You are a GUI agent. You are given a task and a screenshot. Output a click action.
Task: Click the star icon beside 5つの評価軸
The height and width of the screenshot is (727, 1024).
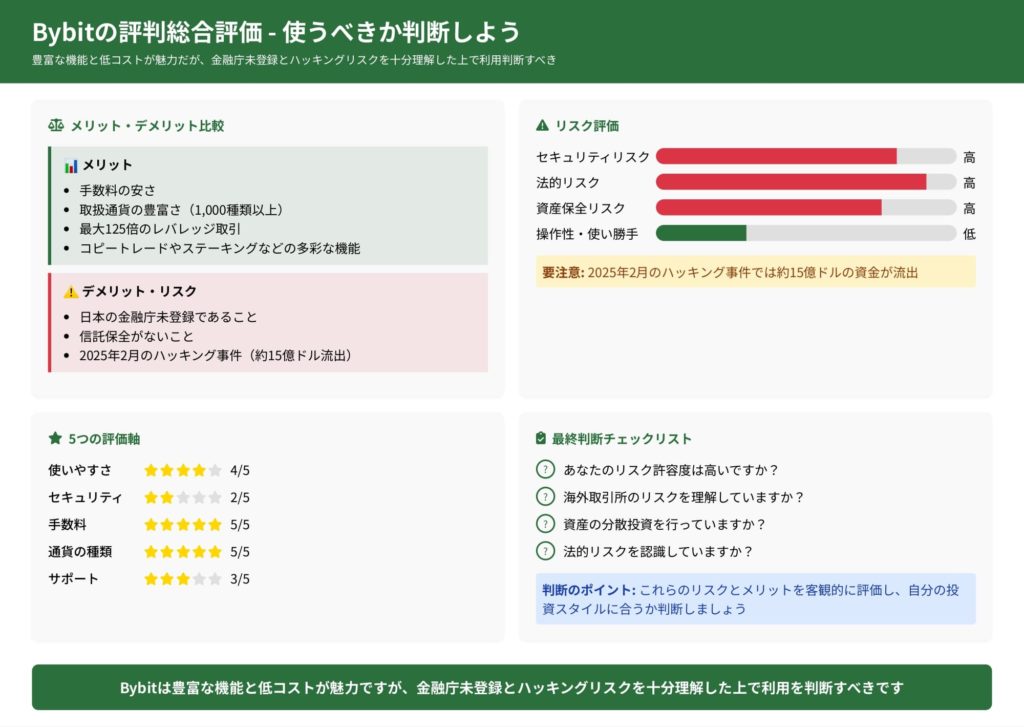56,438
